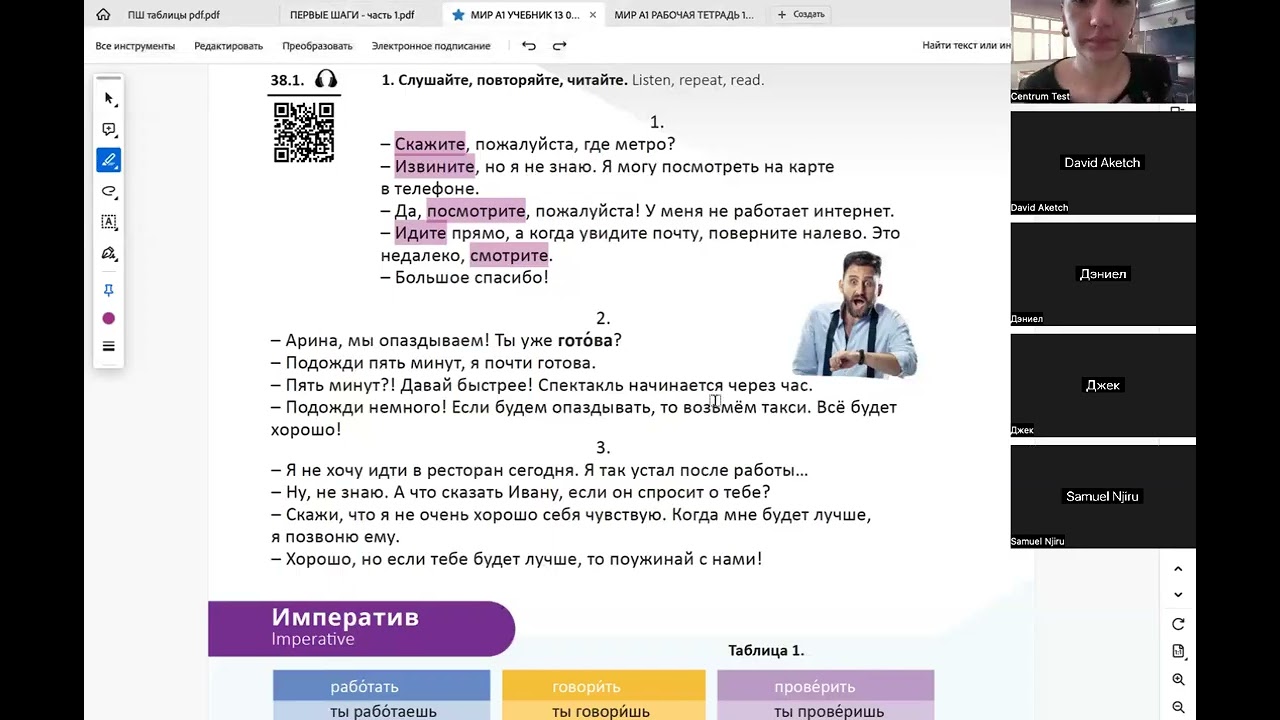
Task: Click the проверить table header
Action: (826, 686)
